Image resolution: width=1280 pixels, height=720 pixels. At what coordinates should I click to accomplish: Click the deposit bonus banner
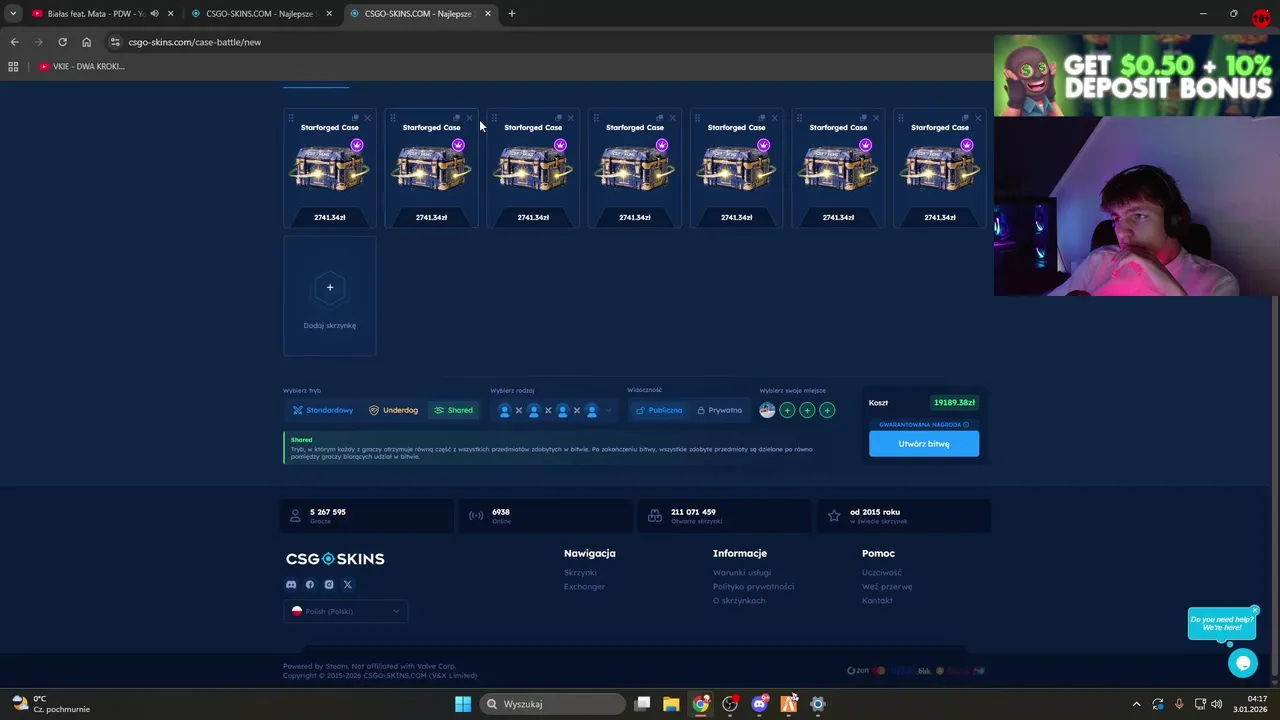point(1137,76)
